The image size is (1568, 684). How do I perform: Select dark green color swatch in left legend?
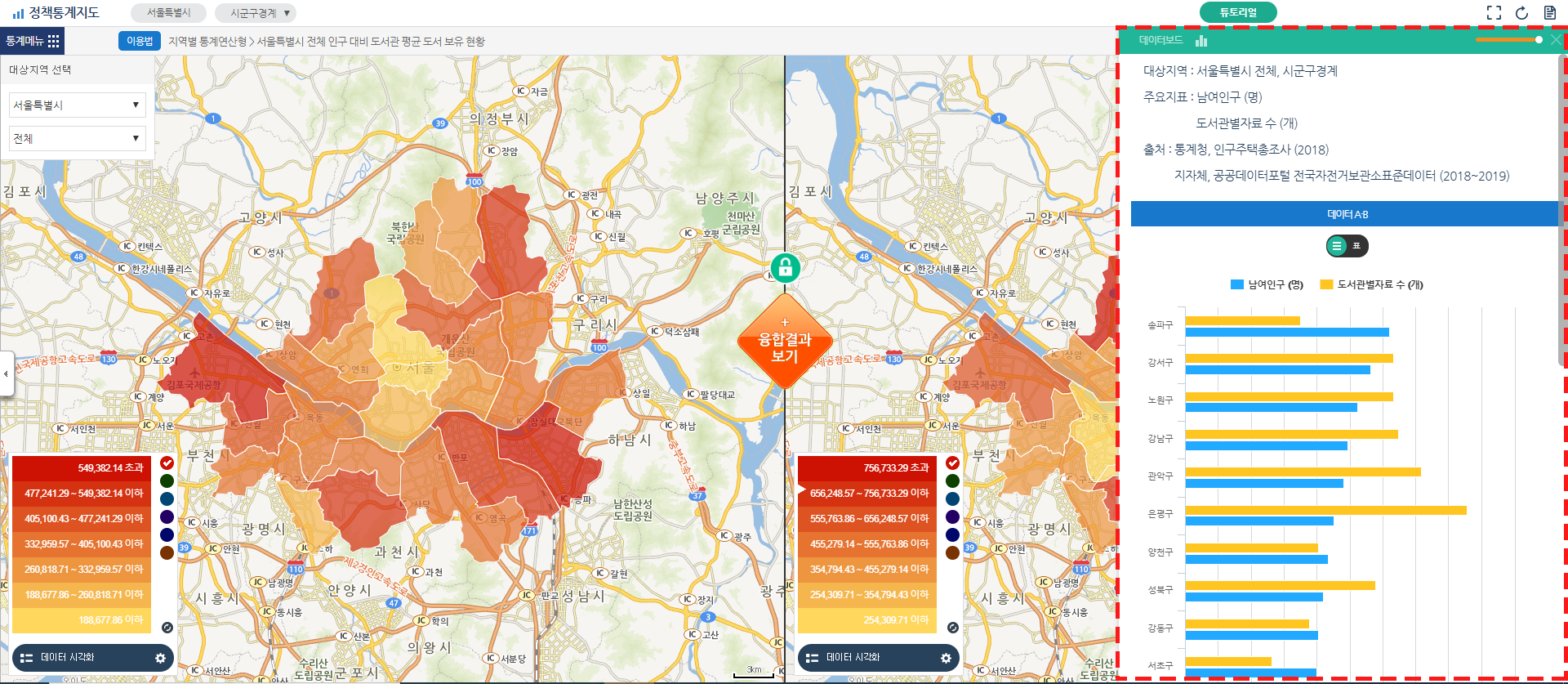pyautogui.click(x=167, y=481)
